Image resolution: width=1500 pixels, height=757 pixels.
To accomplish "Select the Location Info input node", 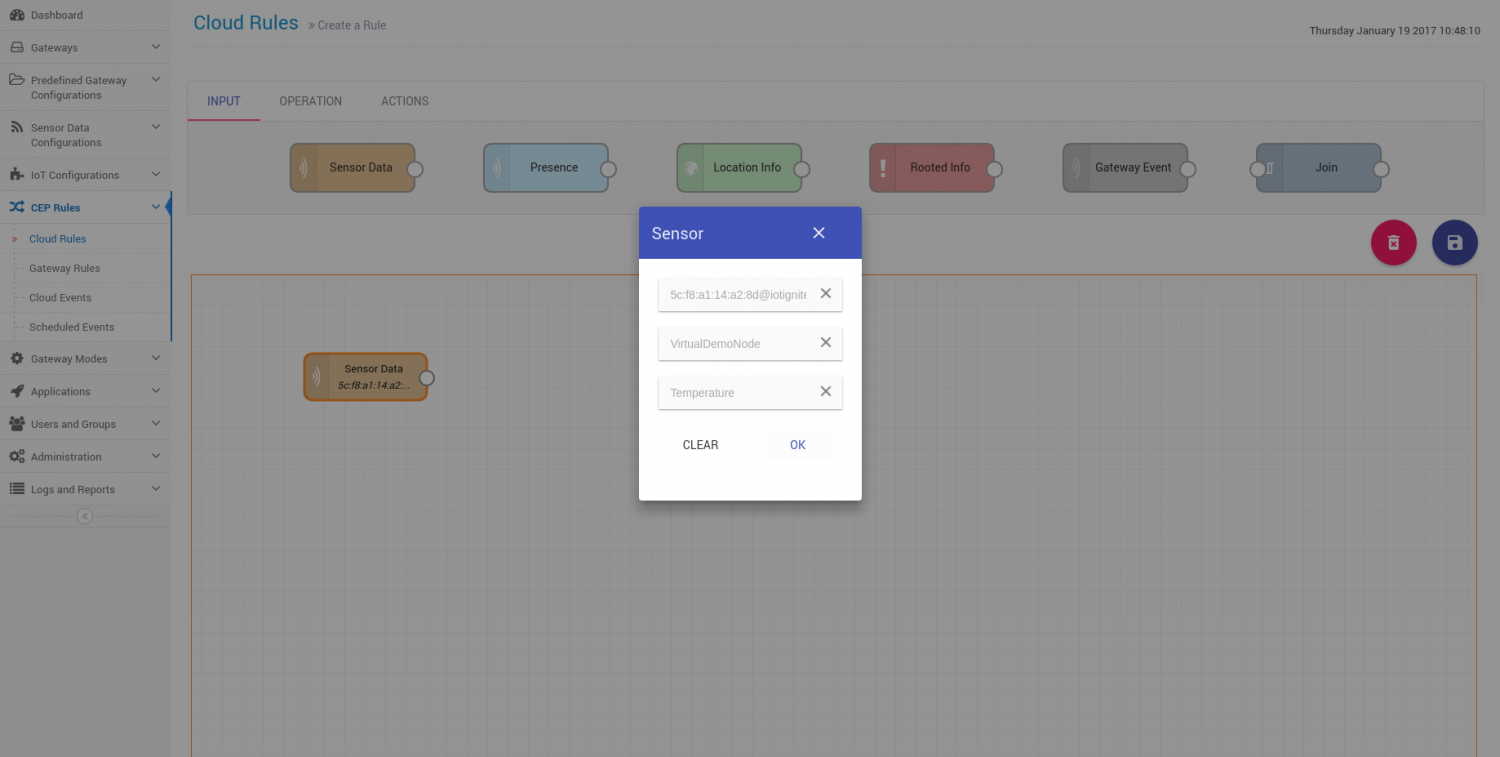I will [738, 168].
